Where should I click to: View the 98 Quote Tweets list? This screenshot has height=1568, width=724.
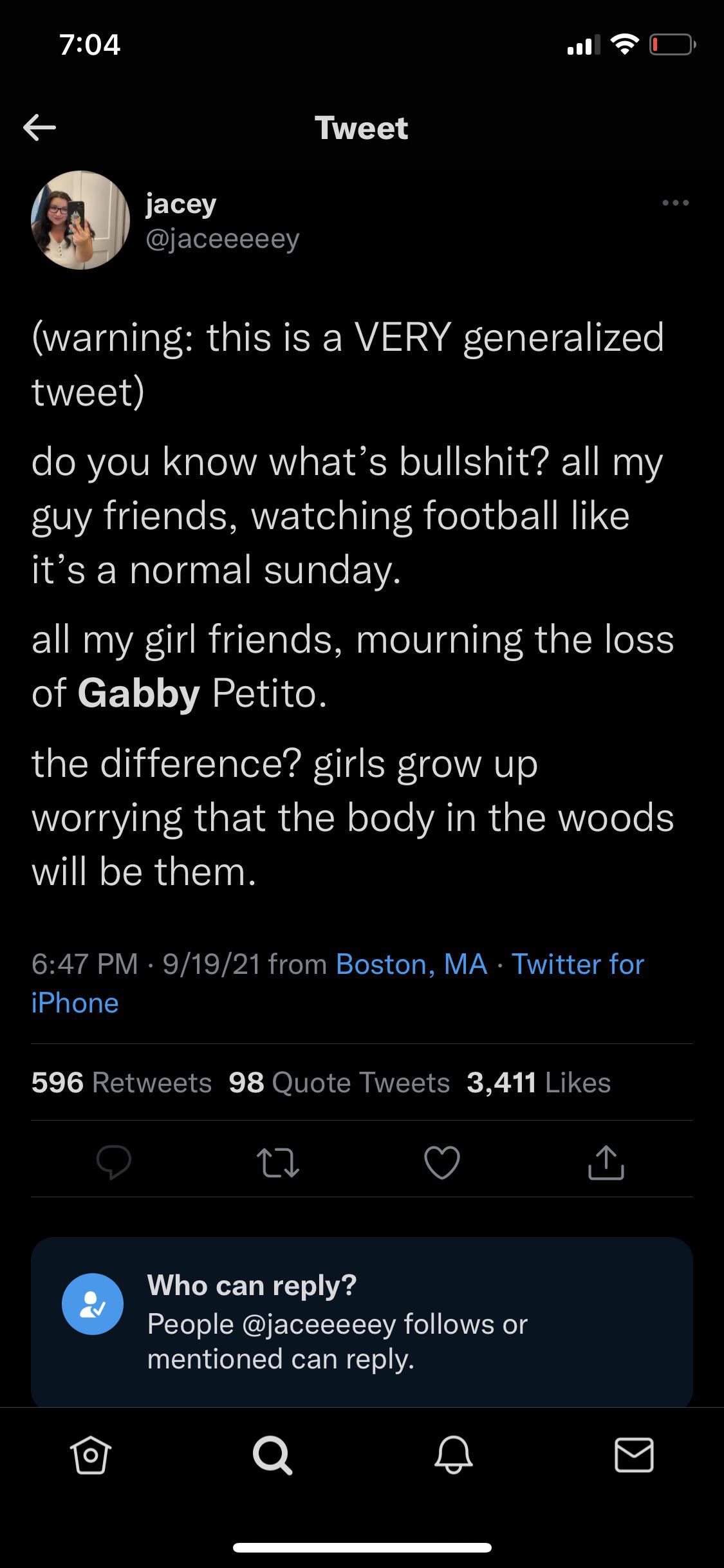pos(339,1083)
